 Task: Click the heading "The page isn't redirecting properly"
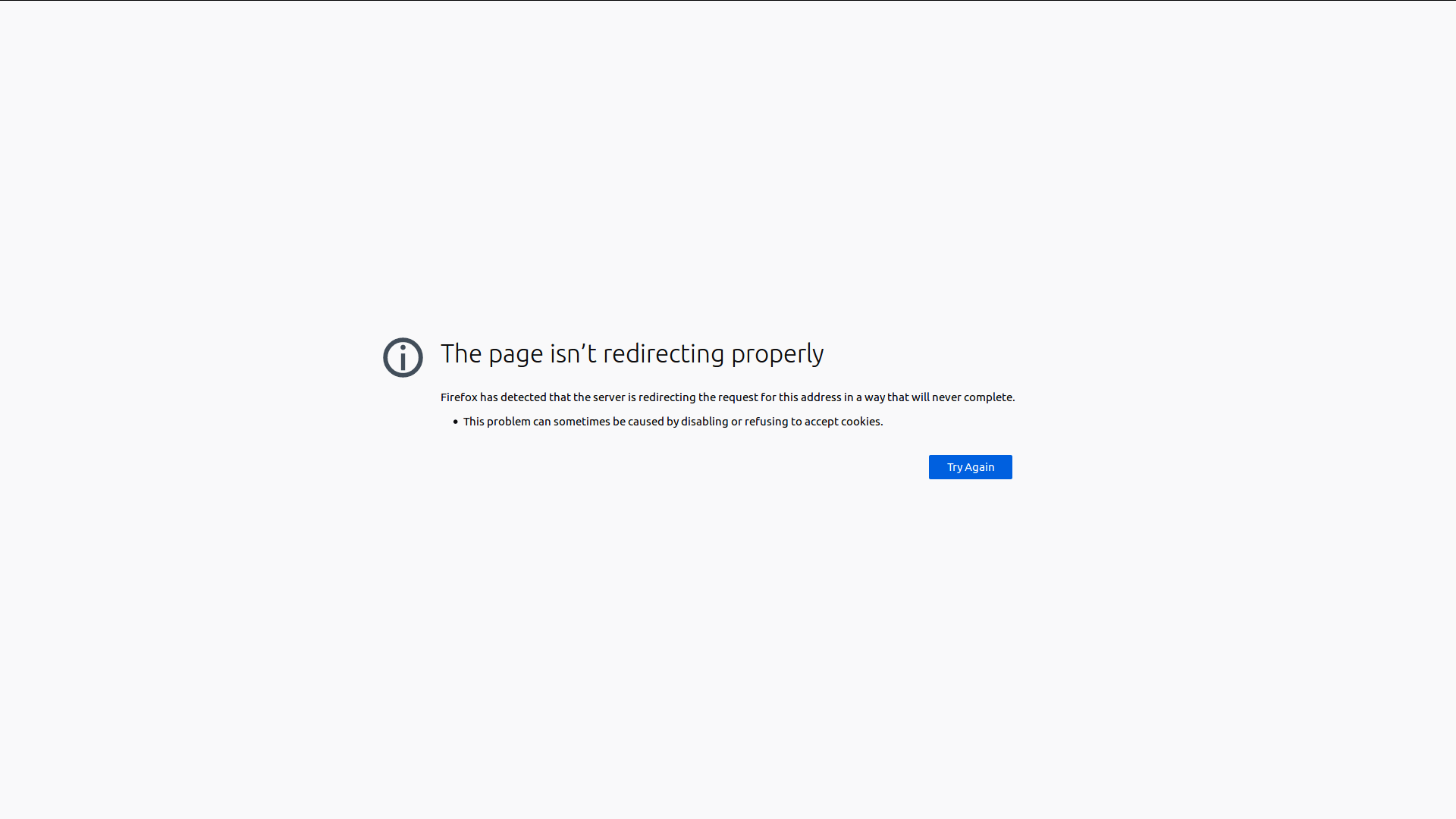click(x=632, y=354)
